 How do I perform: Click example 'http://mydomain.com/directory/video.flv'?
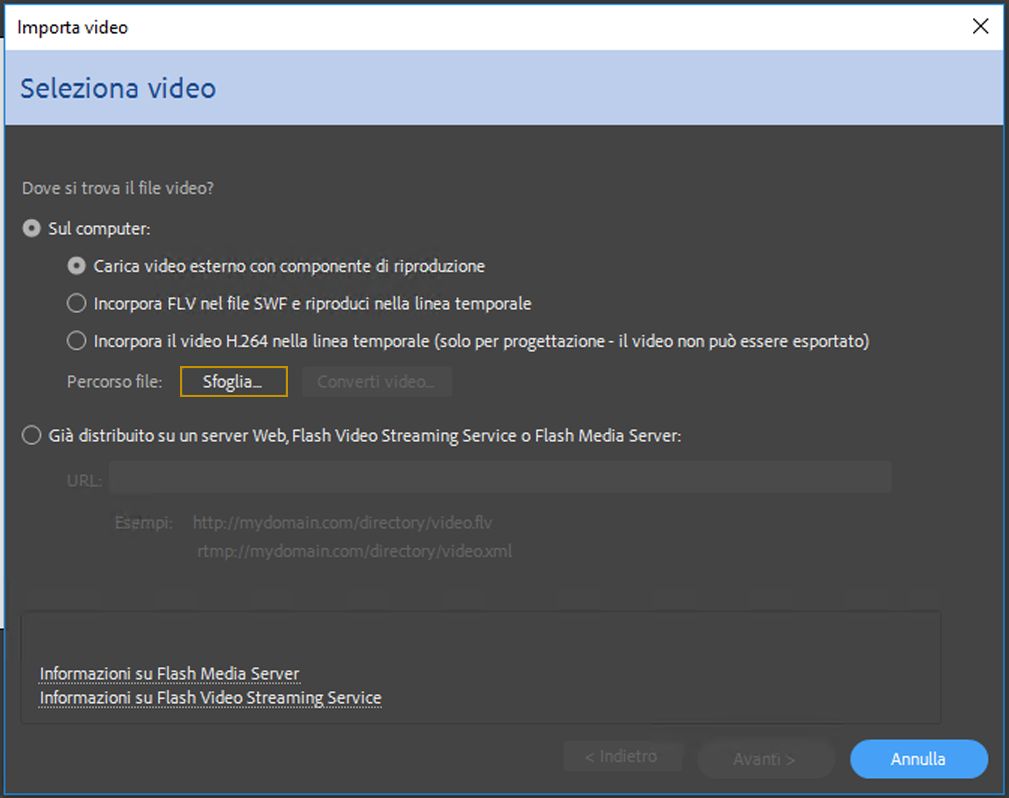click(x=342, y=523)
